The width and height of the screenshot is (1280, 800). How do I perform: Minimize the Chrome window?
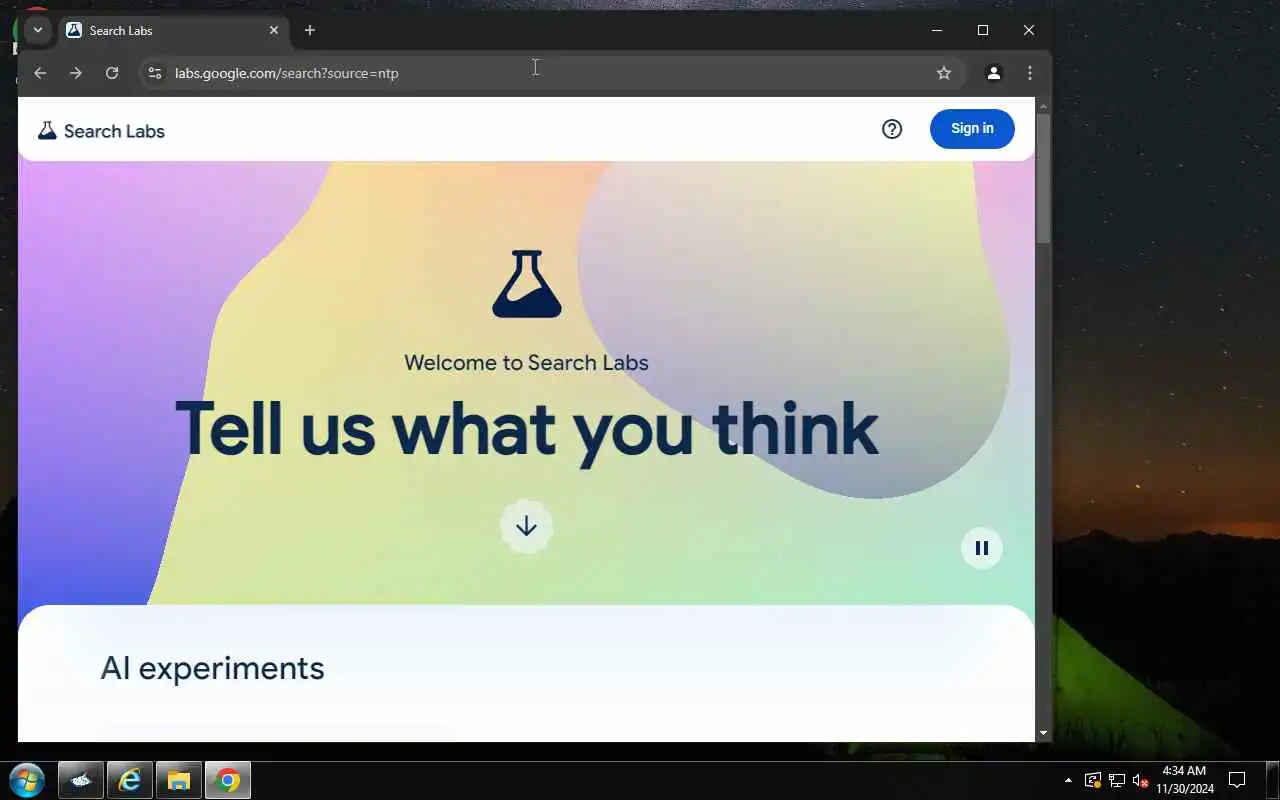937,30
